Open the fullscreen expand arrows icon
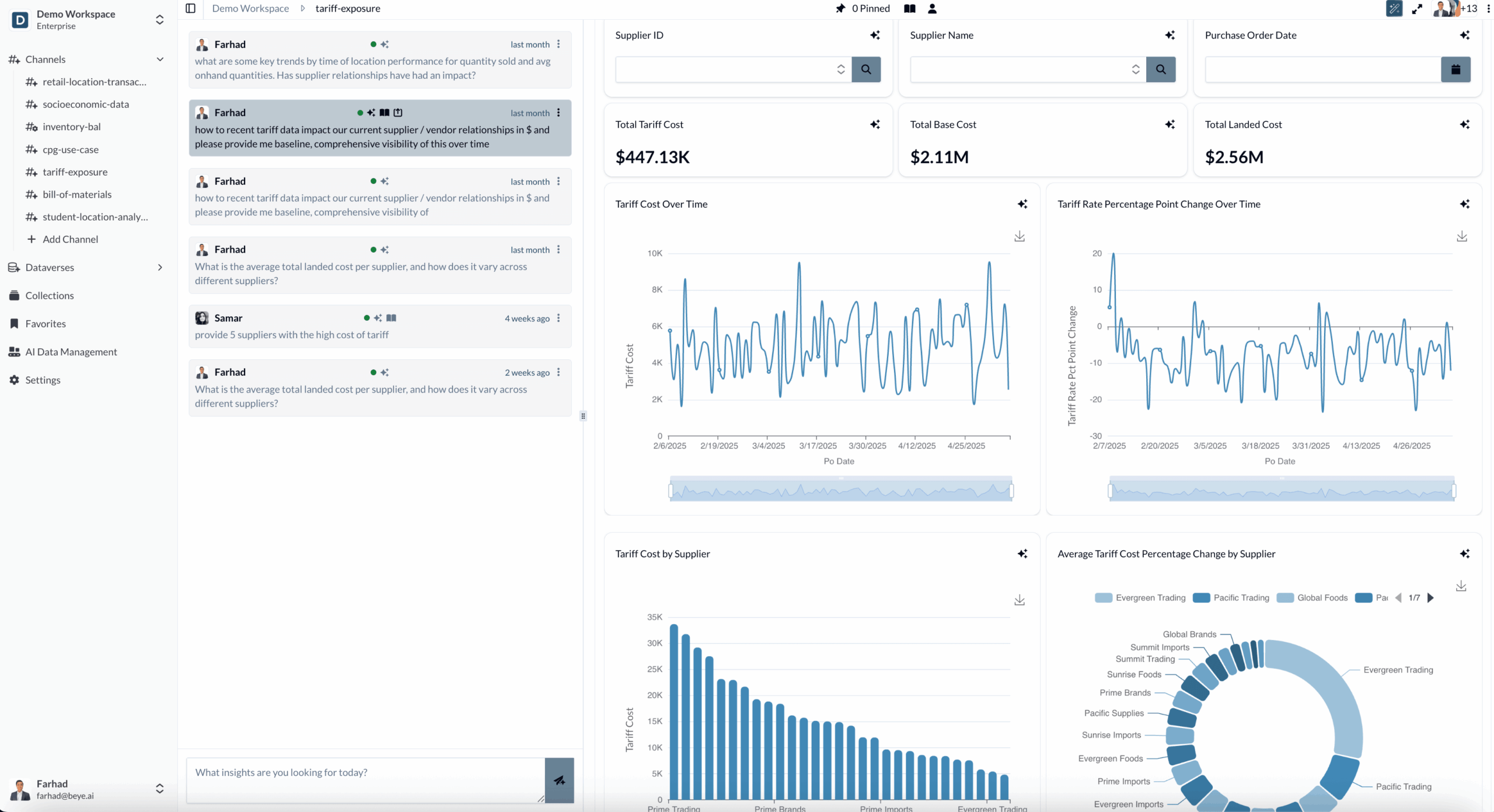This screenshot has height=812, width=1494. (1417, 9)
